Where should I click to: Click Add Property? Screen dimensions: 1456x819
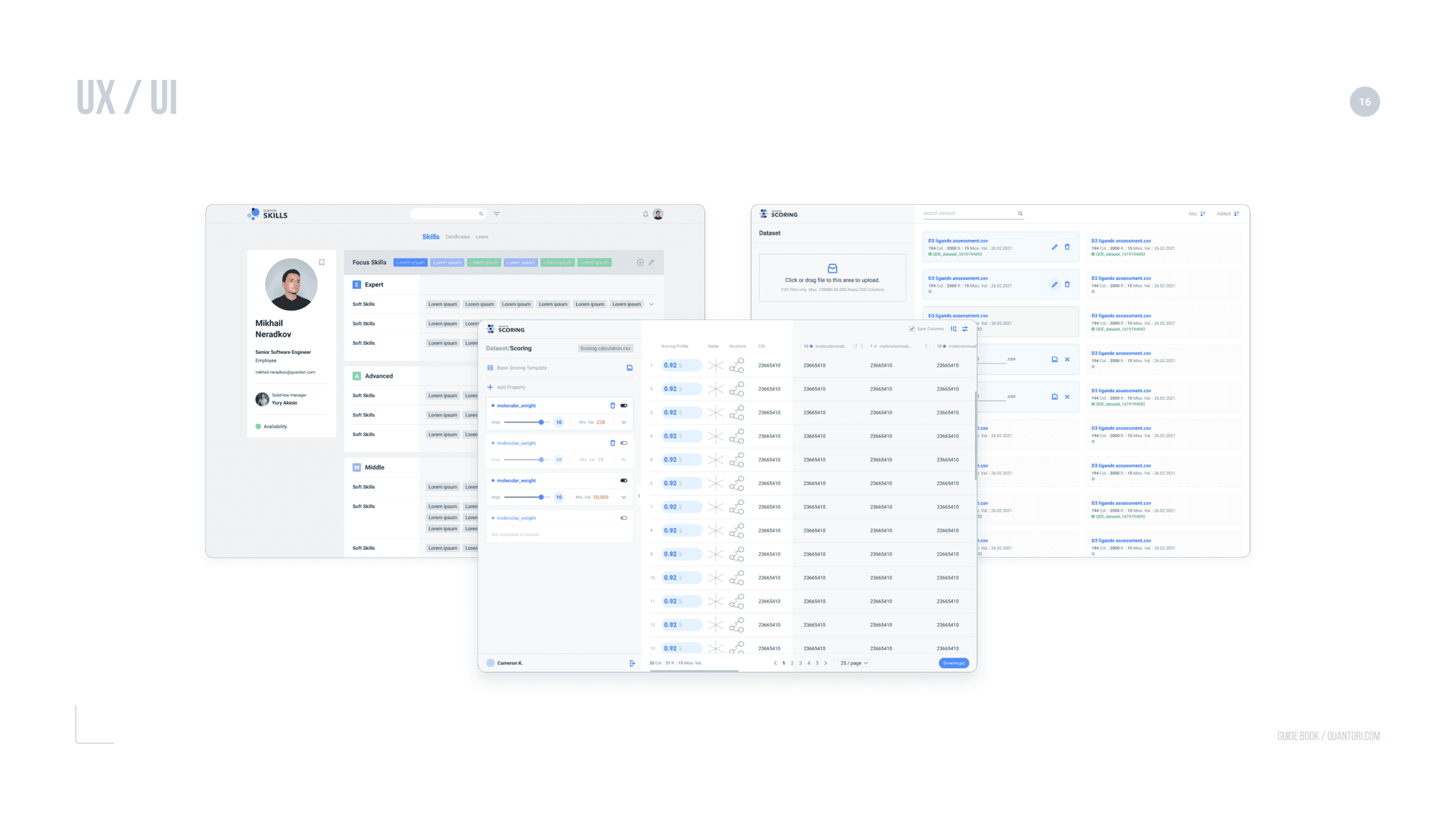(x=507, y=387)
